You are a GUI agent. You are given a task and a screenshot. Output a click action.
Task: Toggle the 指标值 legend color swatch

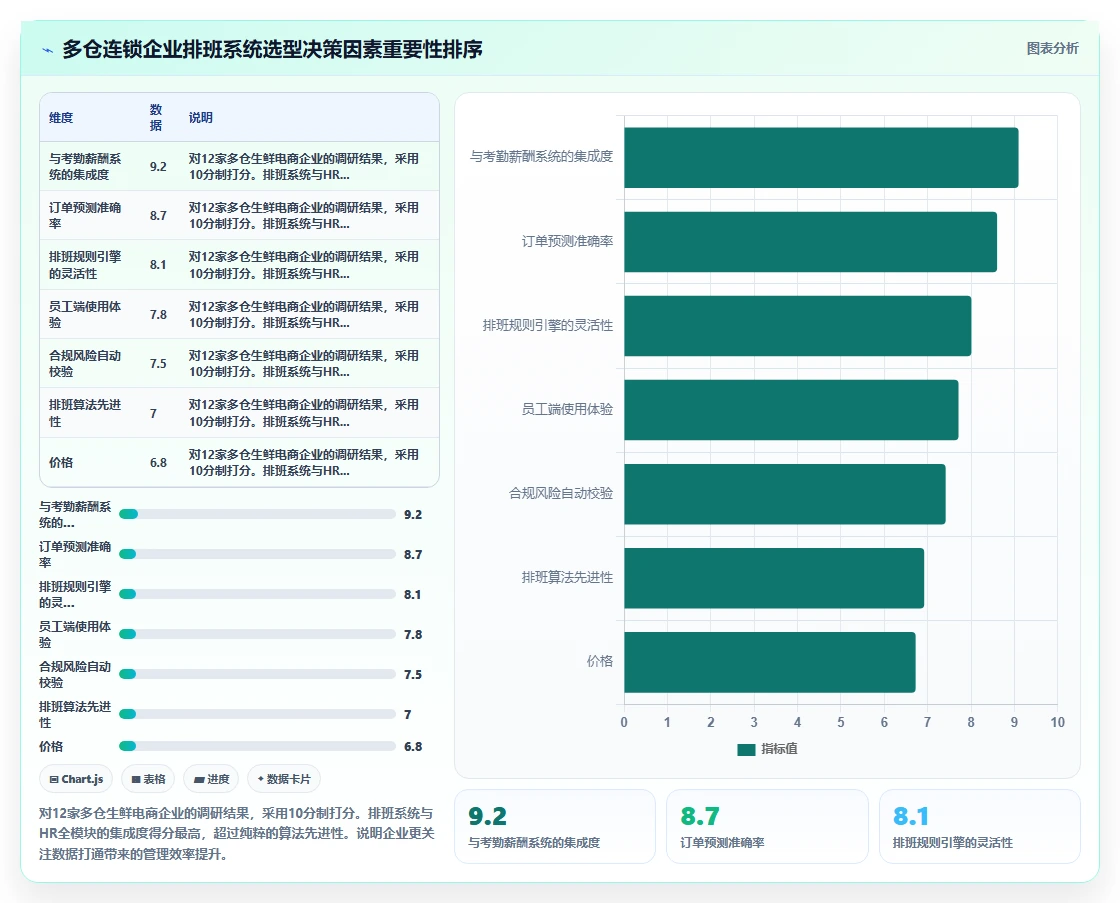pos(746,749)
